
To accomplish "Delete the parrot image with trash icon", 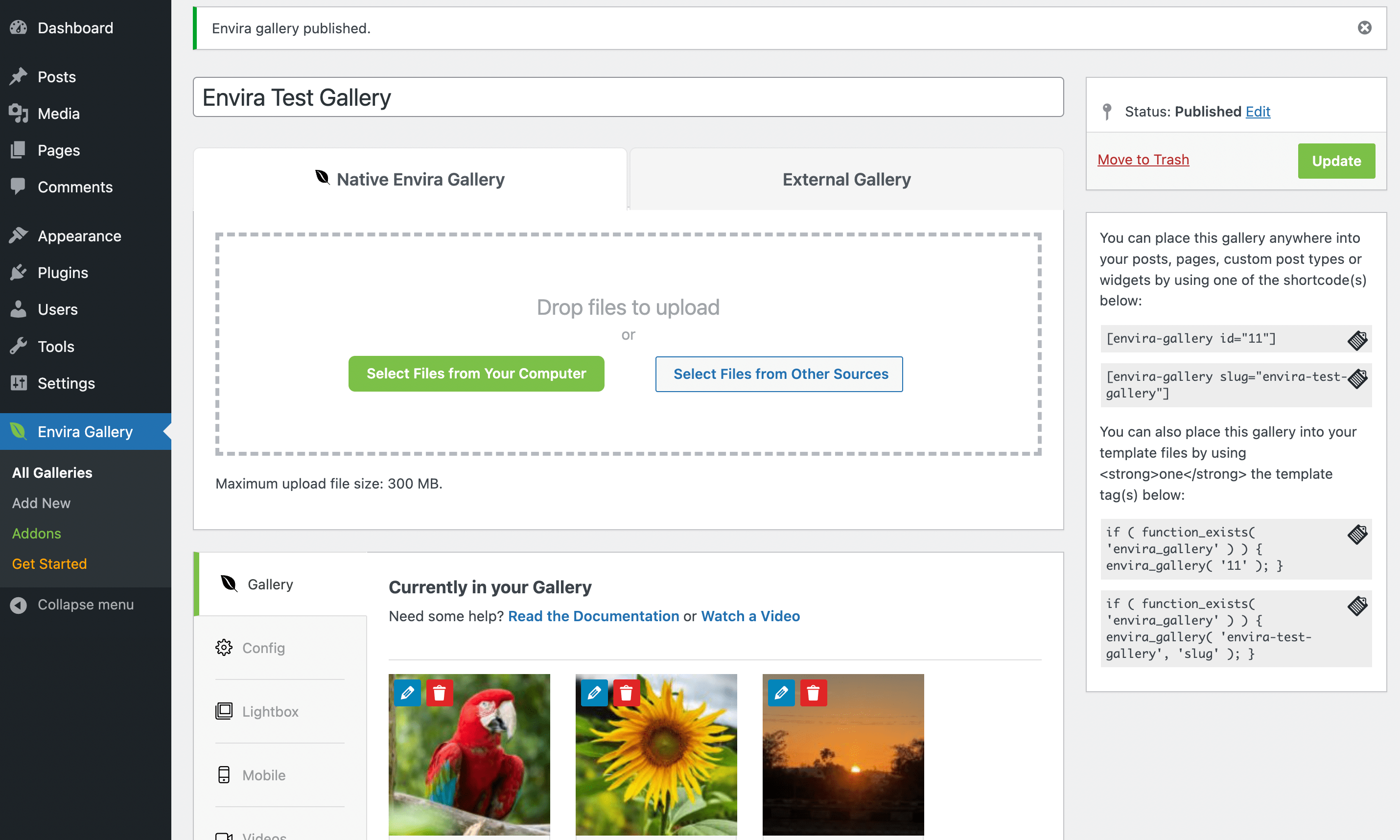I will (x=439, y=692).
